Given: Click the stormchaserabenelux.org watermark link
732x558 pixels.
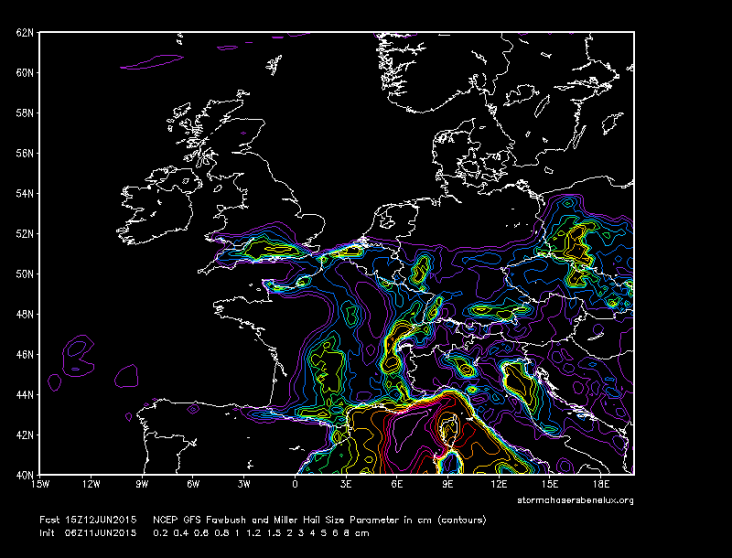Looking at the screenshot, I should pyautogui.click(x=575, y=499).
